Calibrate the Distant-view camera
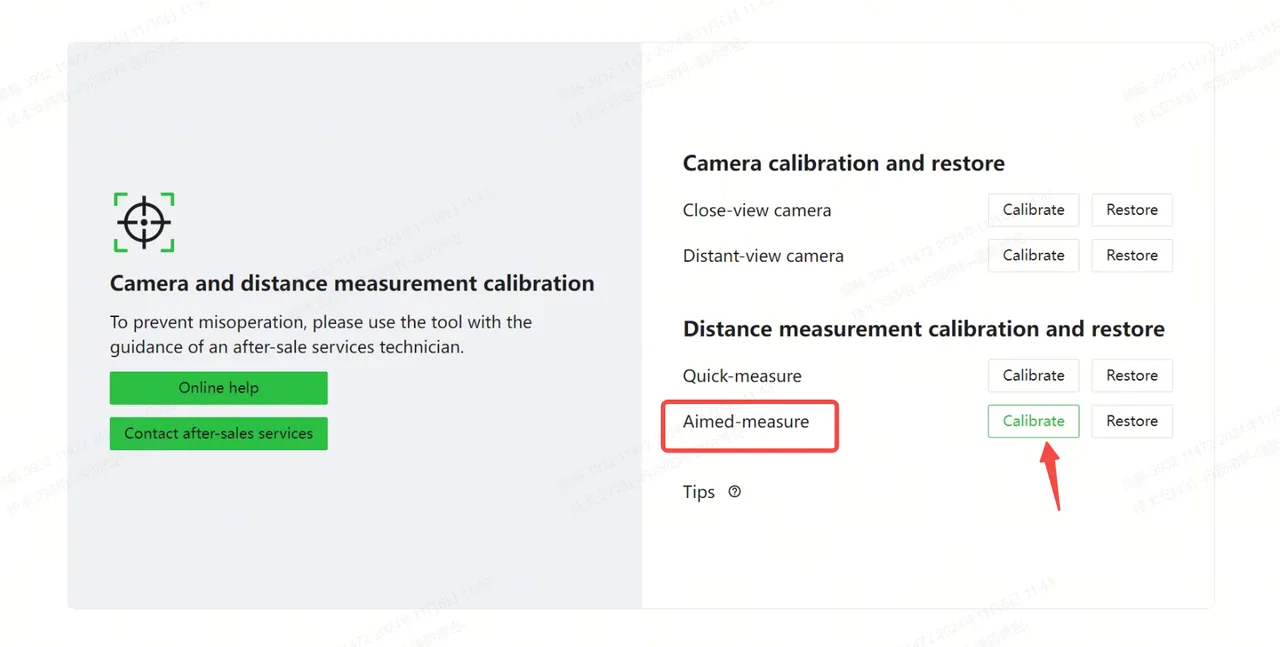Image resolution: width=1280 pixels, height=647 pixels. click(x=1034, y=256)
